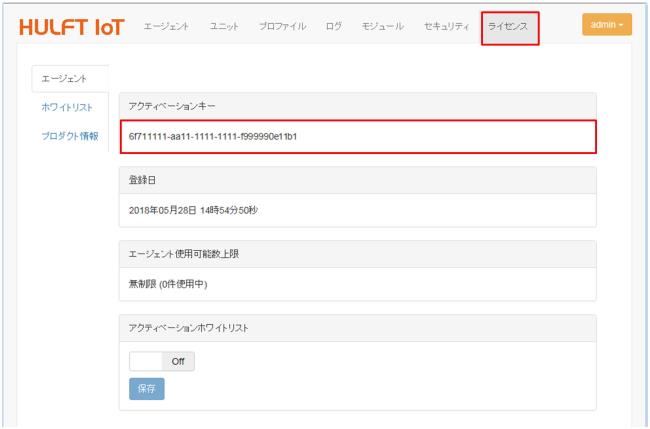Select the ライセンス navigation item

(509, 28)
